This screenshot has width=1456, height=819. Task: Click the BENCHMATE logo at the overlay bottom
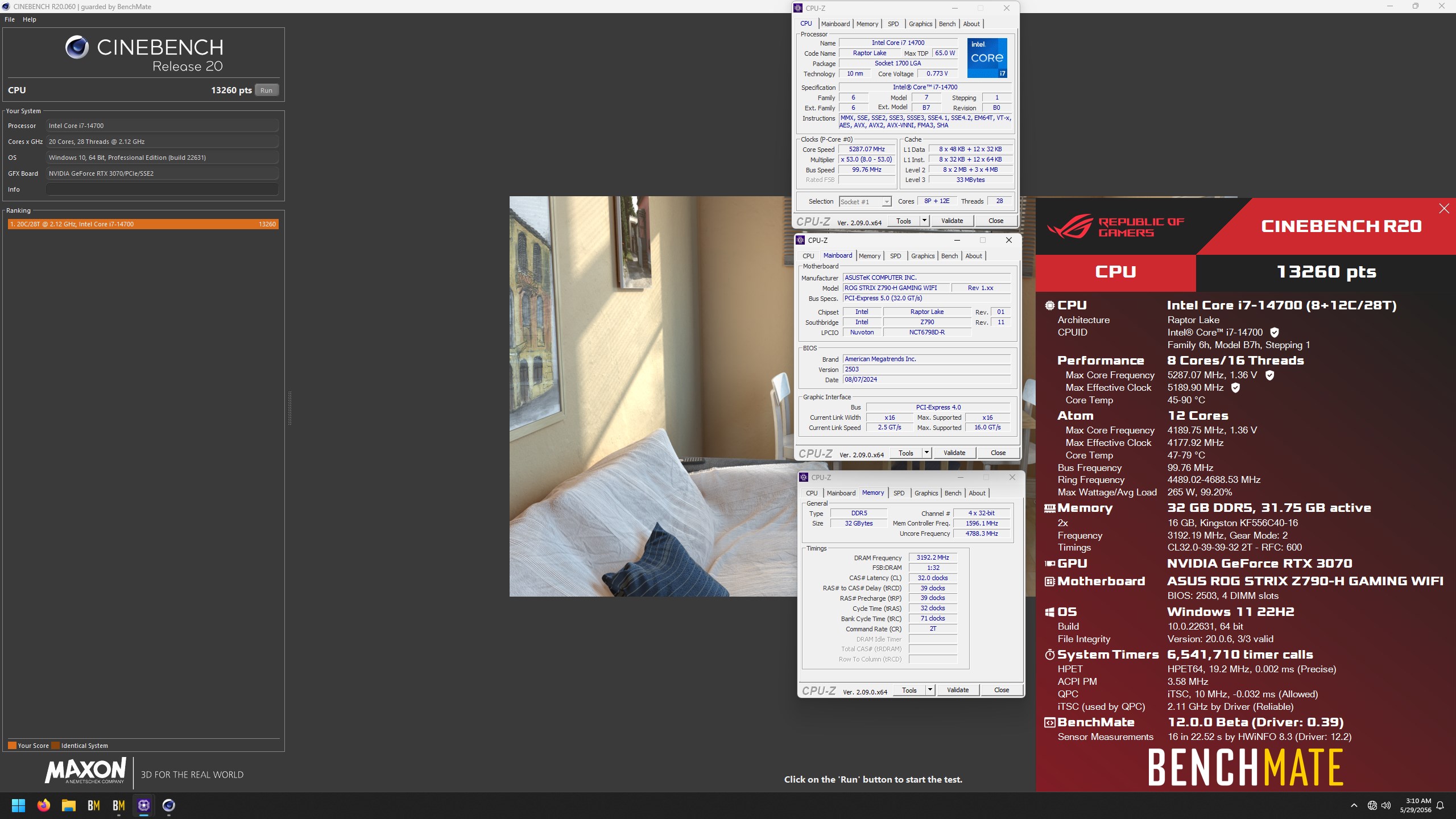1246,767
